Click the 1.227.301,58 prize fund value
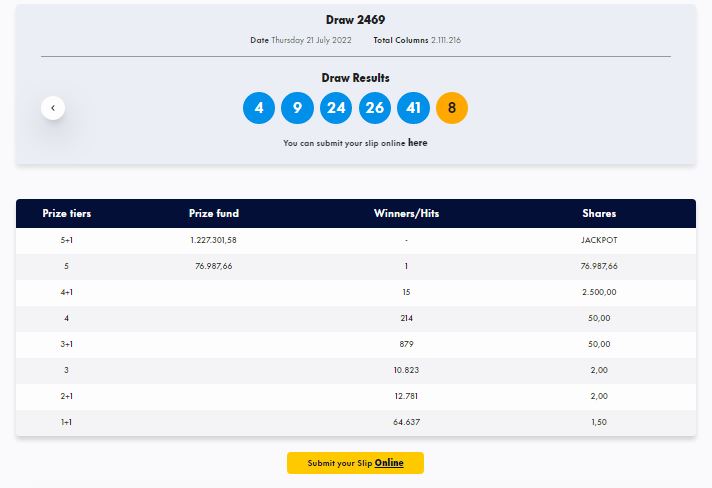Screen dimensions: 712x488 pos(213,240)
